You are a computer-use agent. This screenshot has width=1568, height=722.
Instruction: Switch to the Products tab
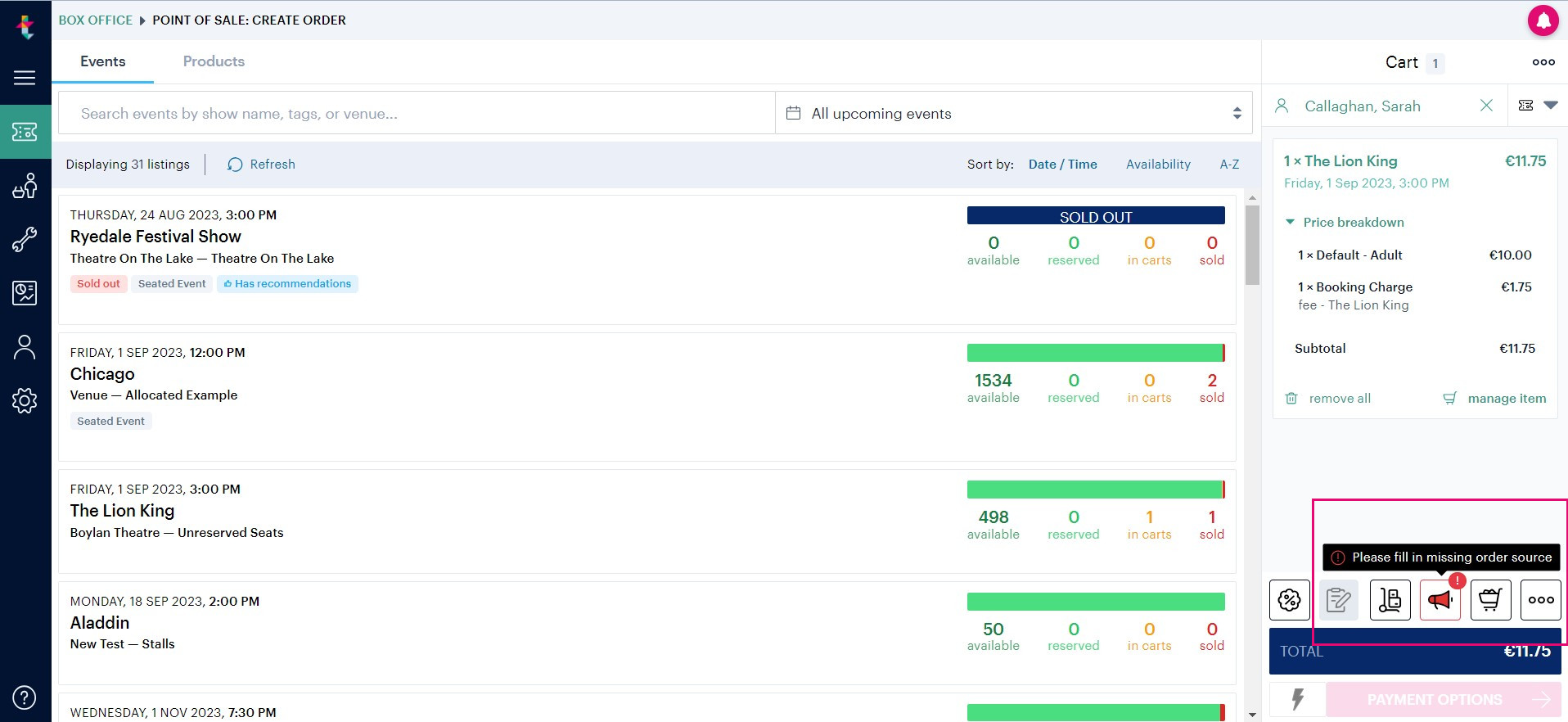pyautogui.click(x=214, y=61)
